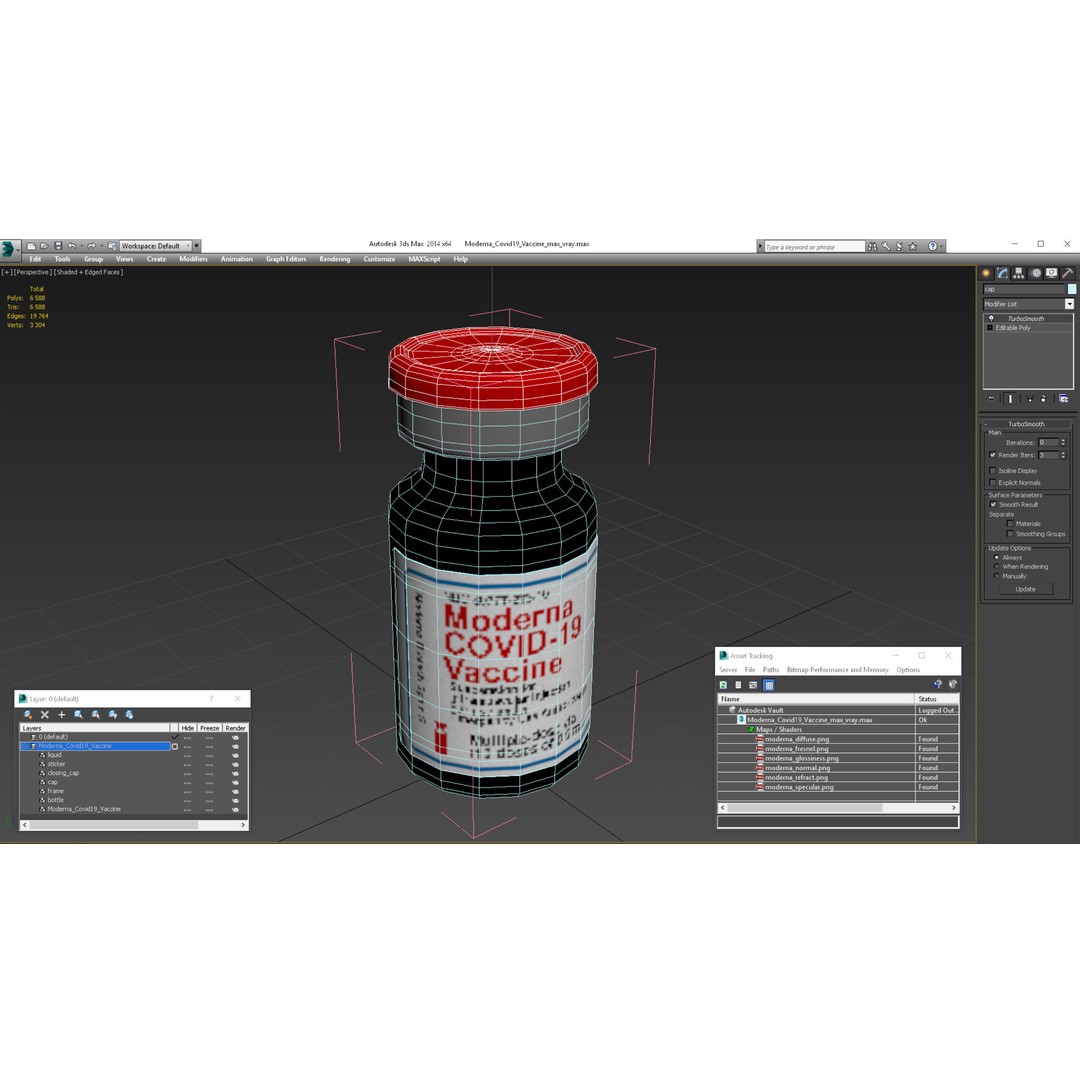
Task: Click the Show End Result toggle icon
Action: pyautogui.click(x=1010, y=399)
